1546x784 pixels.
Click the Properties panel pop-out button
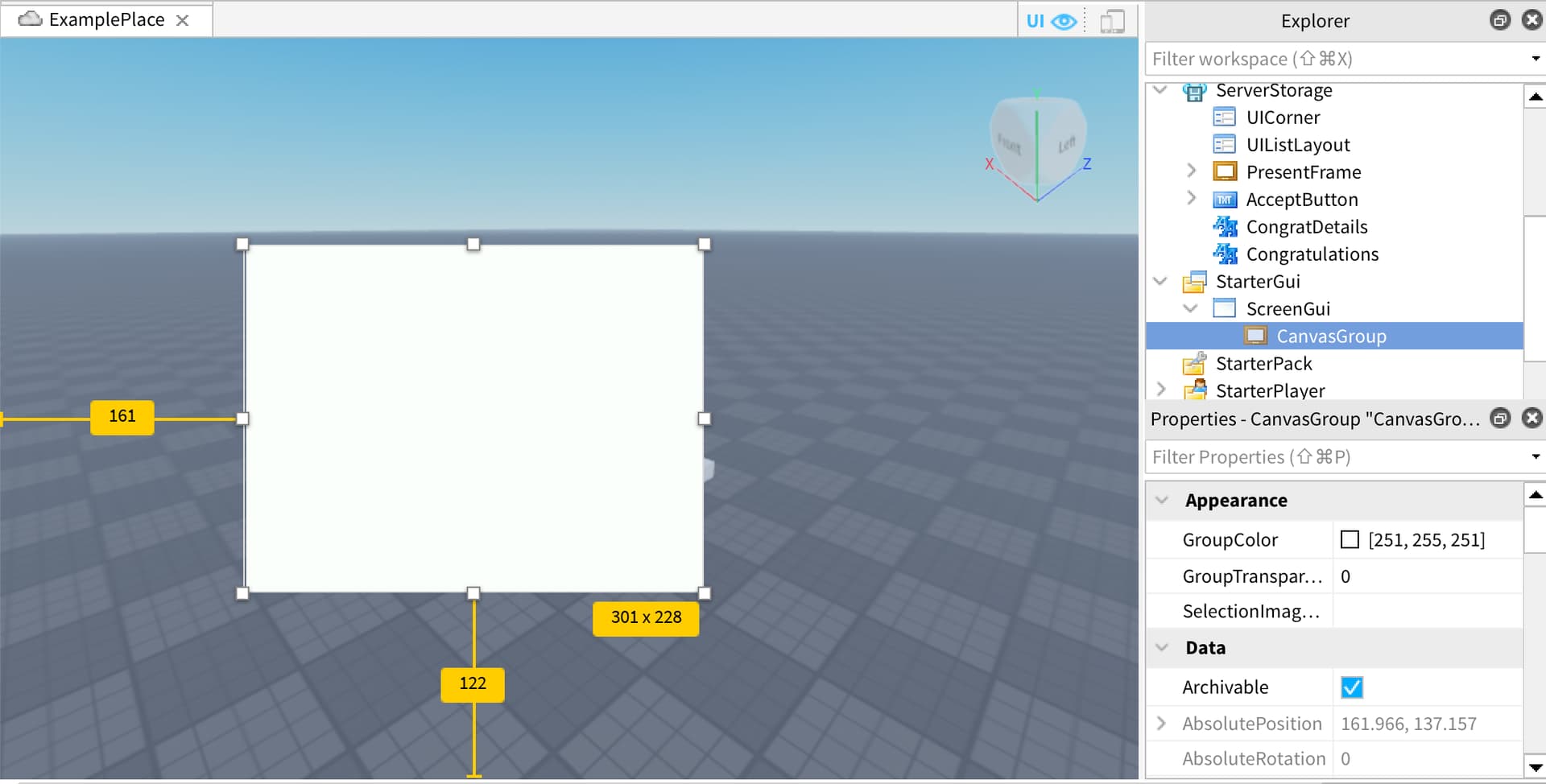[x=1499, y=419]
